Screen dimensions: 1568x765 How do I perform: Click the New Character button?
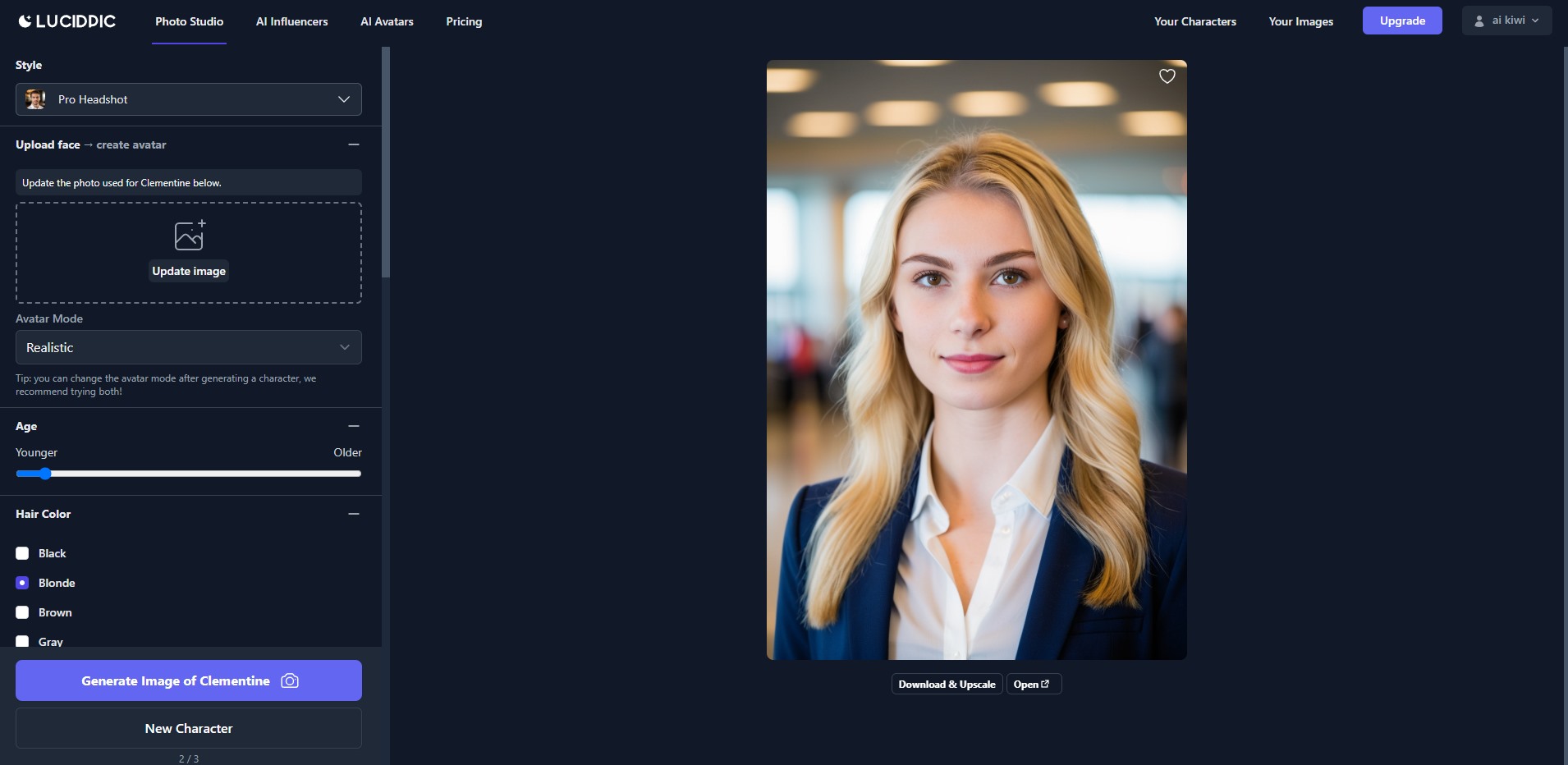pos(189,728)
